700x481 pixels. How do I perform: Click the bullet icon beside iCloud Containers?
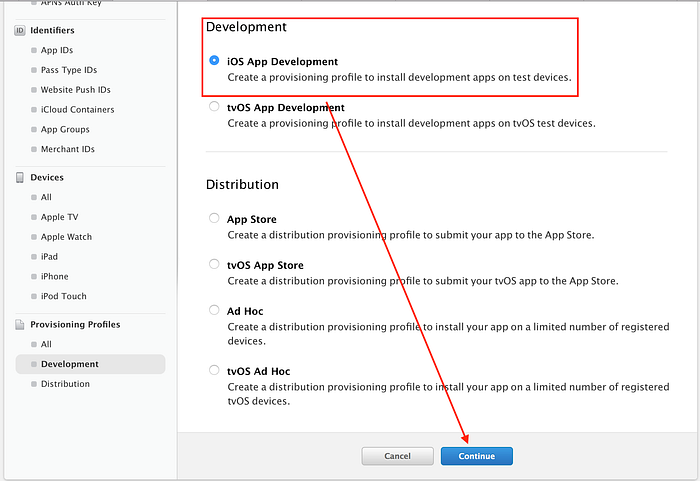click(x=34, y=109)
